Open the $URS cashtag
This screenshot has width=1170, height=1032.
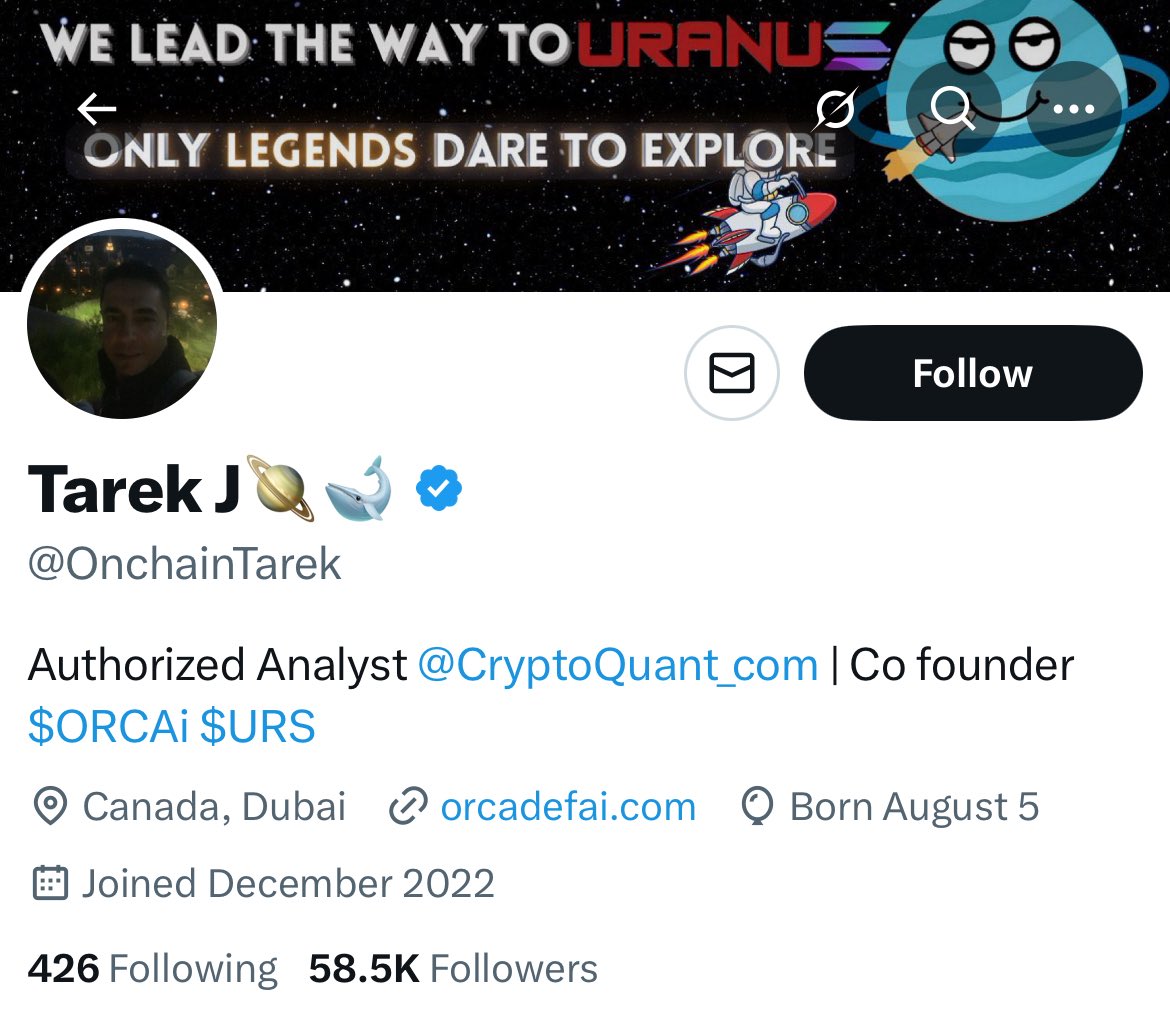click(258, 726)
